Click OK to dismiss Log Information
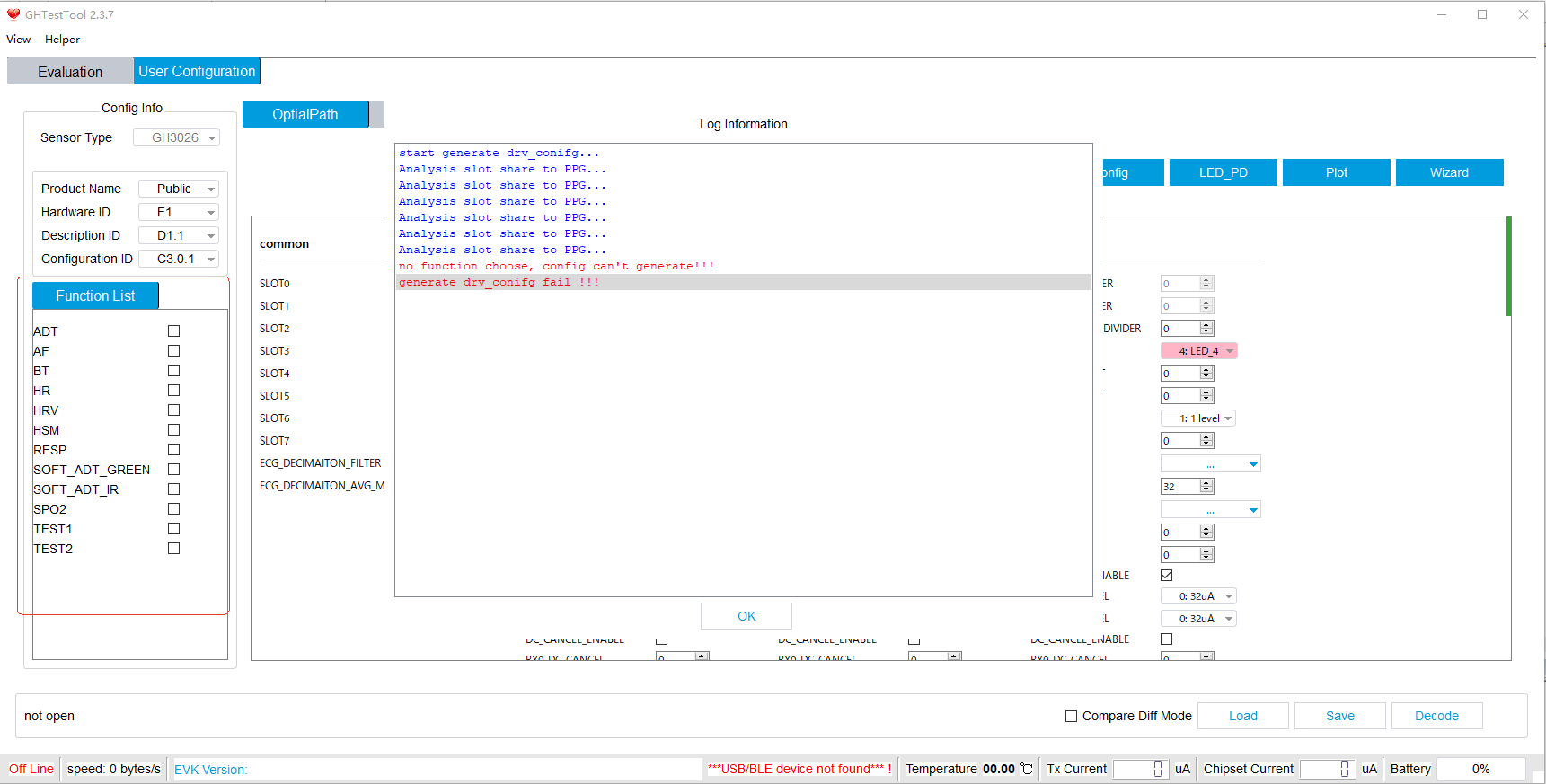The height and width of the screenshot is (784, 1546). pyautogui.click(x=746, y=616)
